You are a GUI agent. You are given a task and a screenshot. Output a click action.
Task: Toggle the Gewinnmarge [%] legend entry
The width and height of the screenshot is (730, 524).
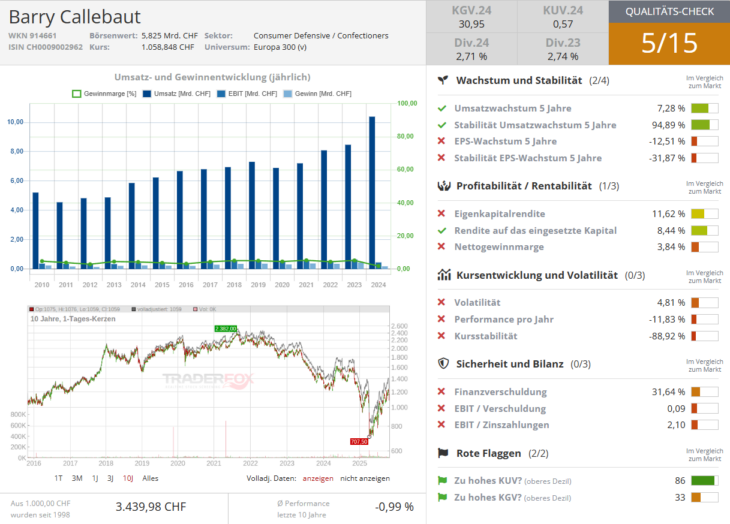(103, 94)
